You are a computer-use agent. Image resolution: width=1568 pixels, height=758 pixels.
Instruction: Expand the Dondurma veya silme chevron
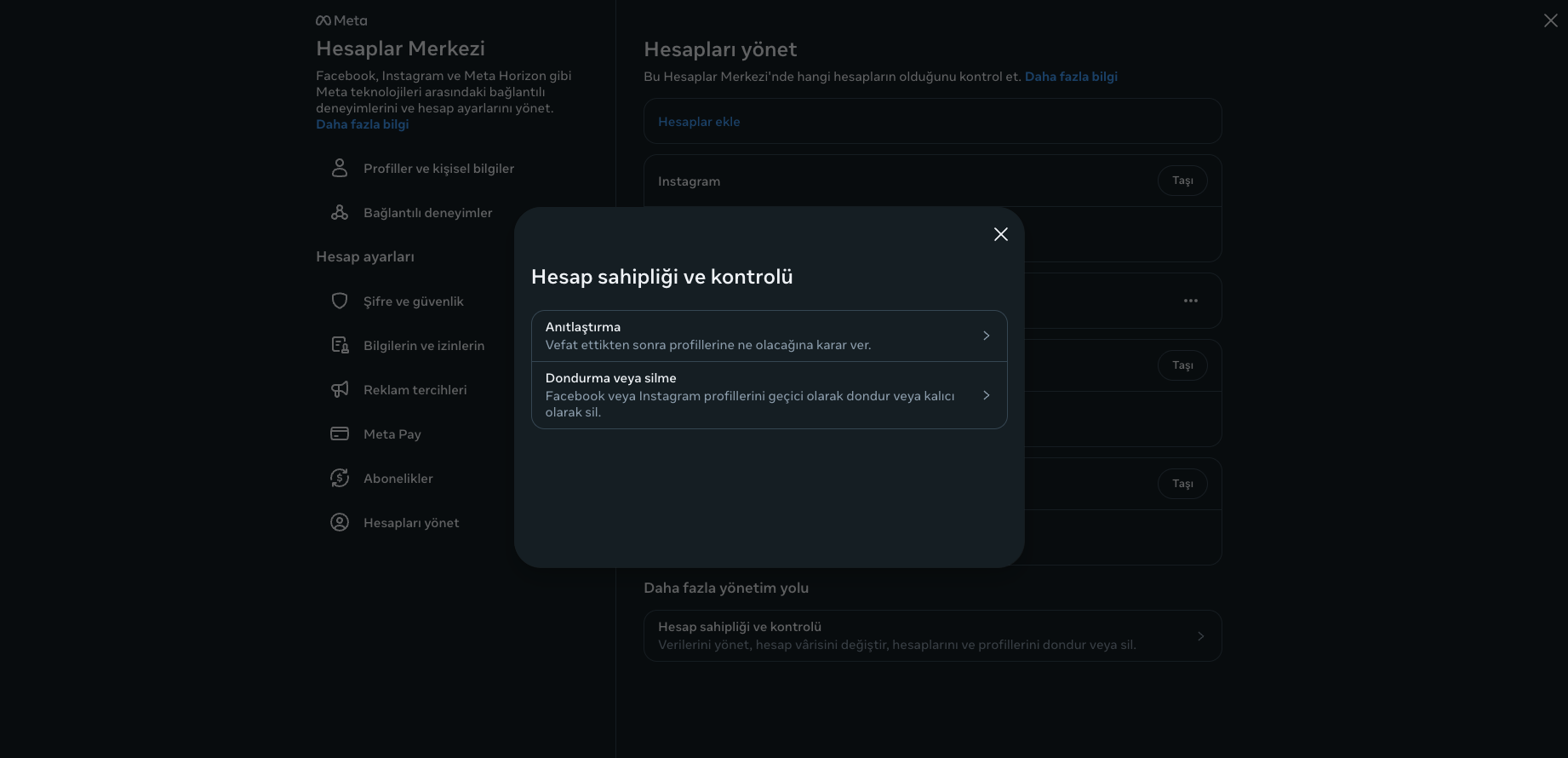click(986, 395)
